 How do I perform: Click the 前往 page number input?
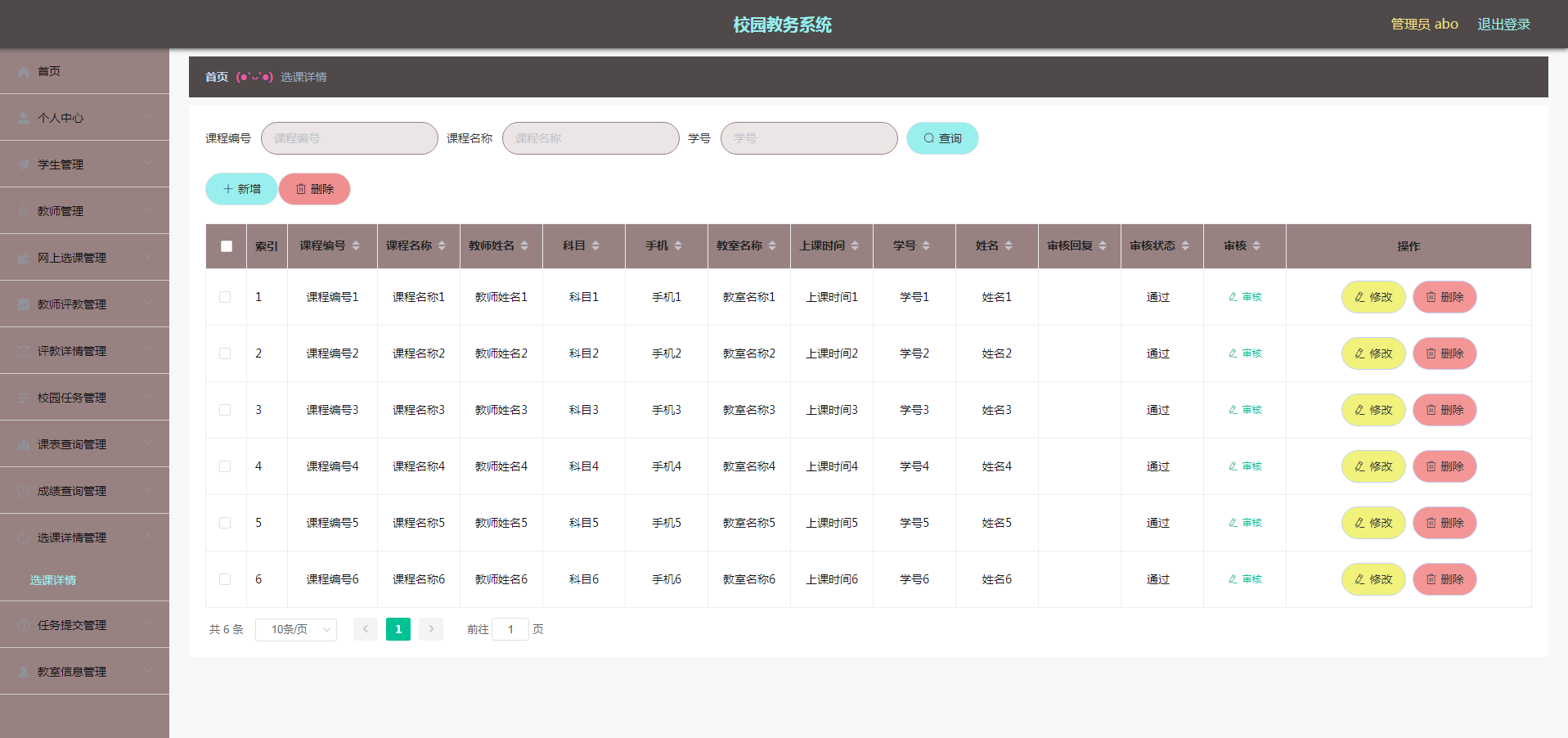coord(510,629)
